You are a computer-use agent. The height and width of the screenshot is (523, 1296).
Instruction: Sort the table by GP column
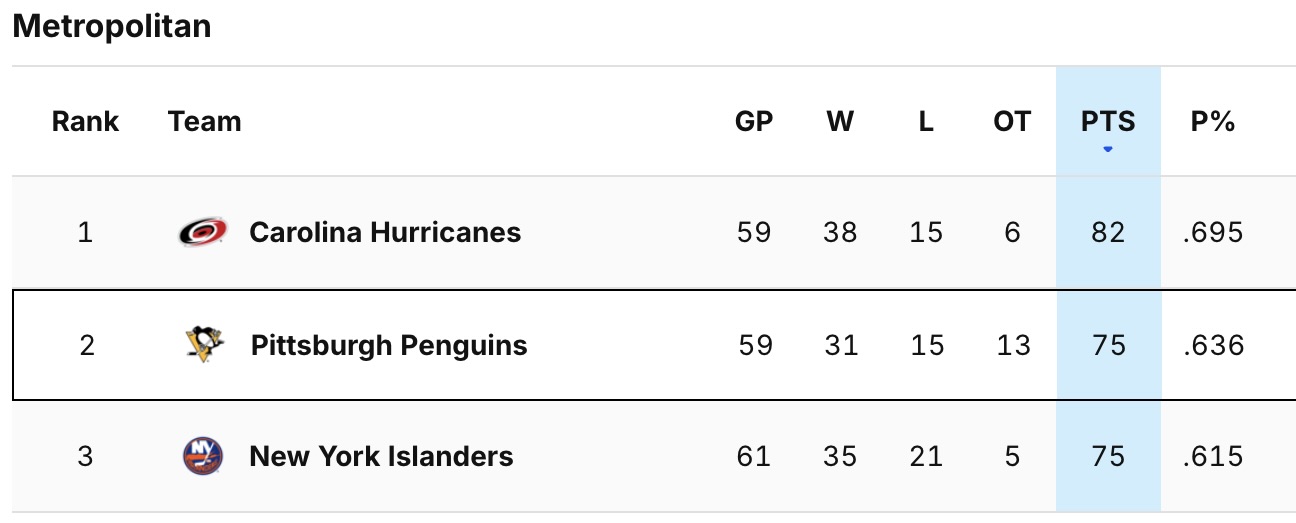754,122
